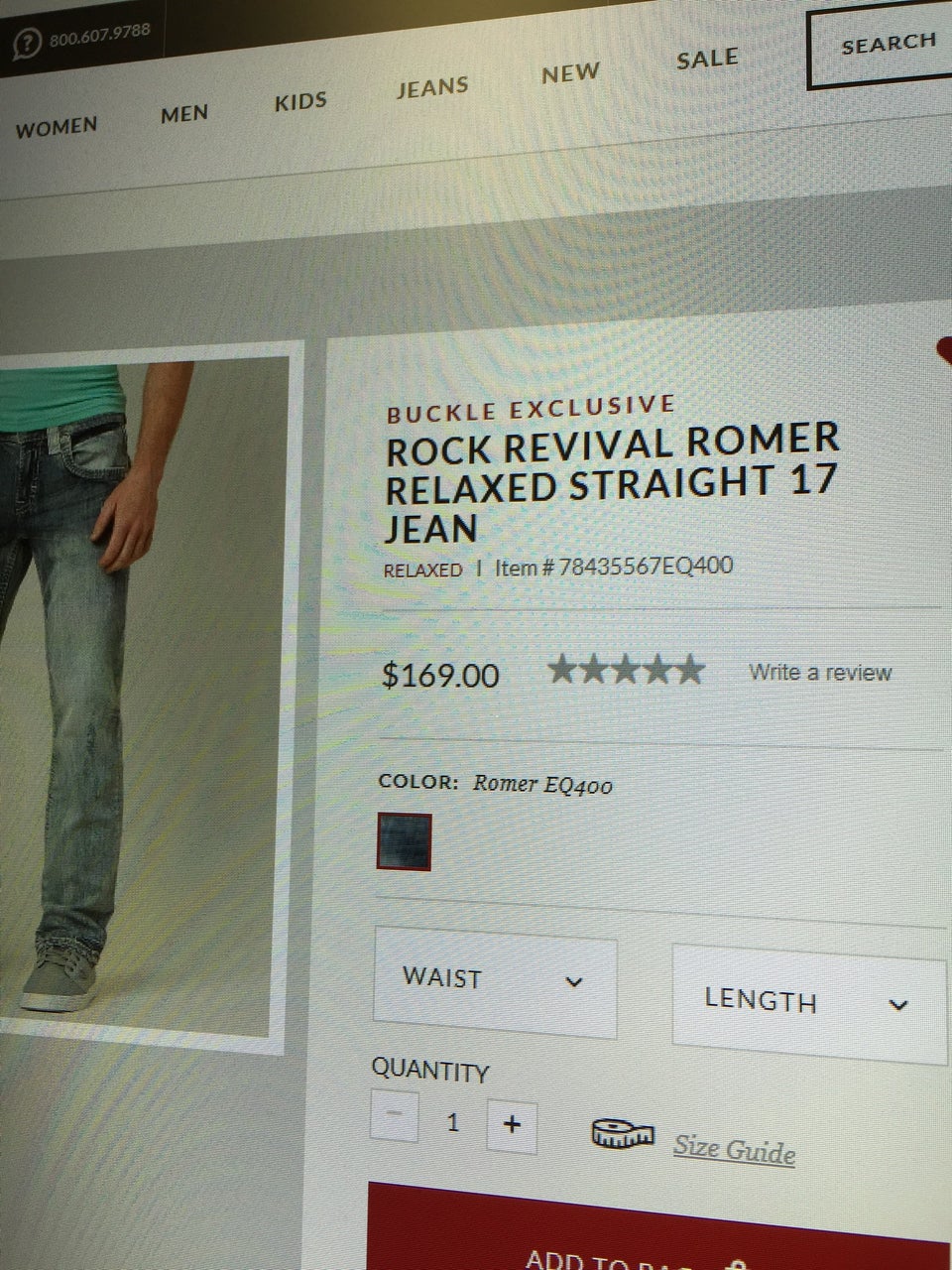Decrease quantity with the minus button
Viewport: 952px width, 1270px height.
tap(395, 1113)
